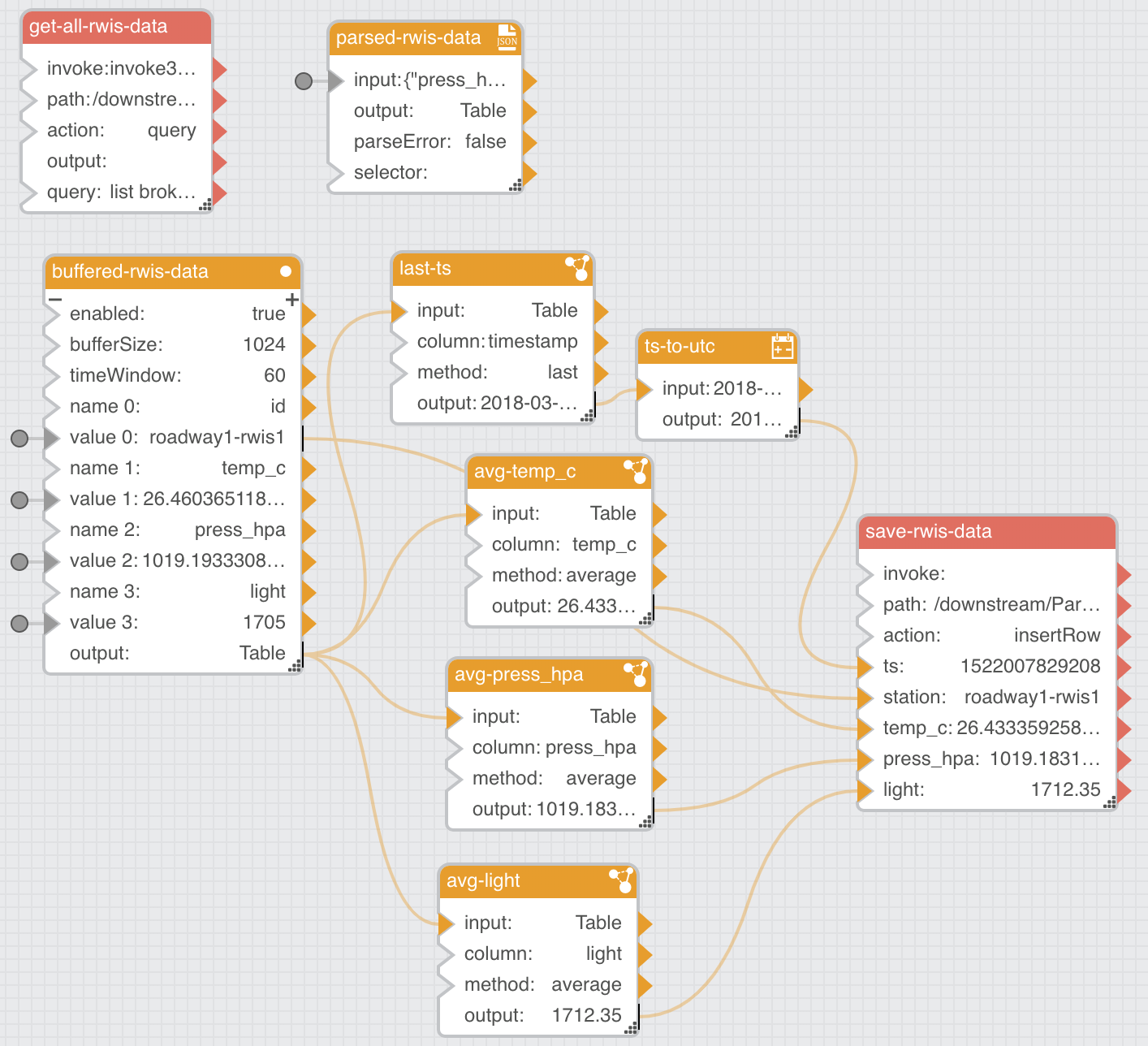
Task: Click the output arrow of avg-press_hpa method row
Action: pos(659,780)
